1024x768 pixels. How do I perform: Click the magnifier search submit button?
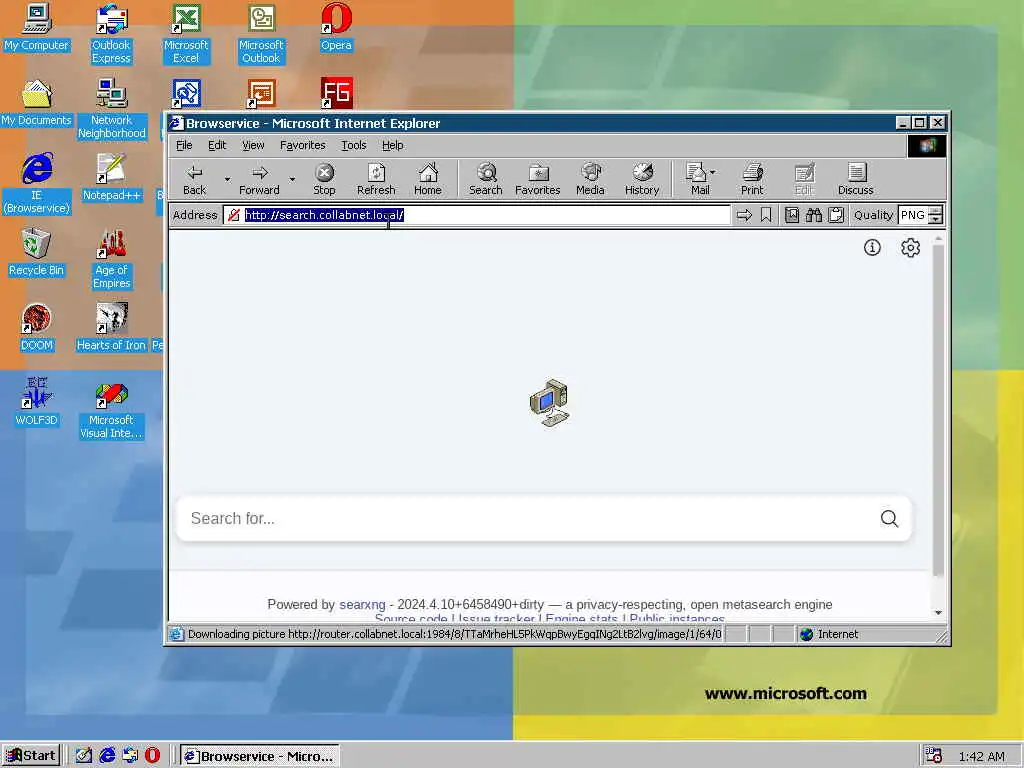coord(889,519)
